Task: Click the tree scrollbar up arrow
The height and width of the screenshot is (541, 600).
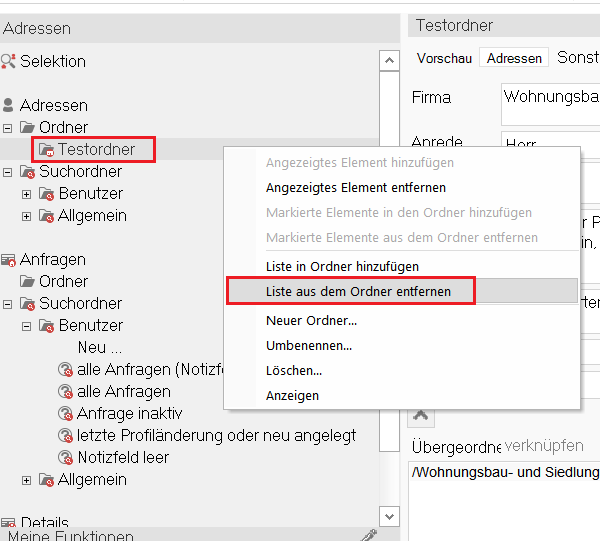Action: 390,61
